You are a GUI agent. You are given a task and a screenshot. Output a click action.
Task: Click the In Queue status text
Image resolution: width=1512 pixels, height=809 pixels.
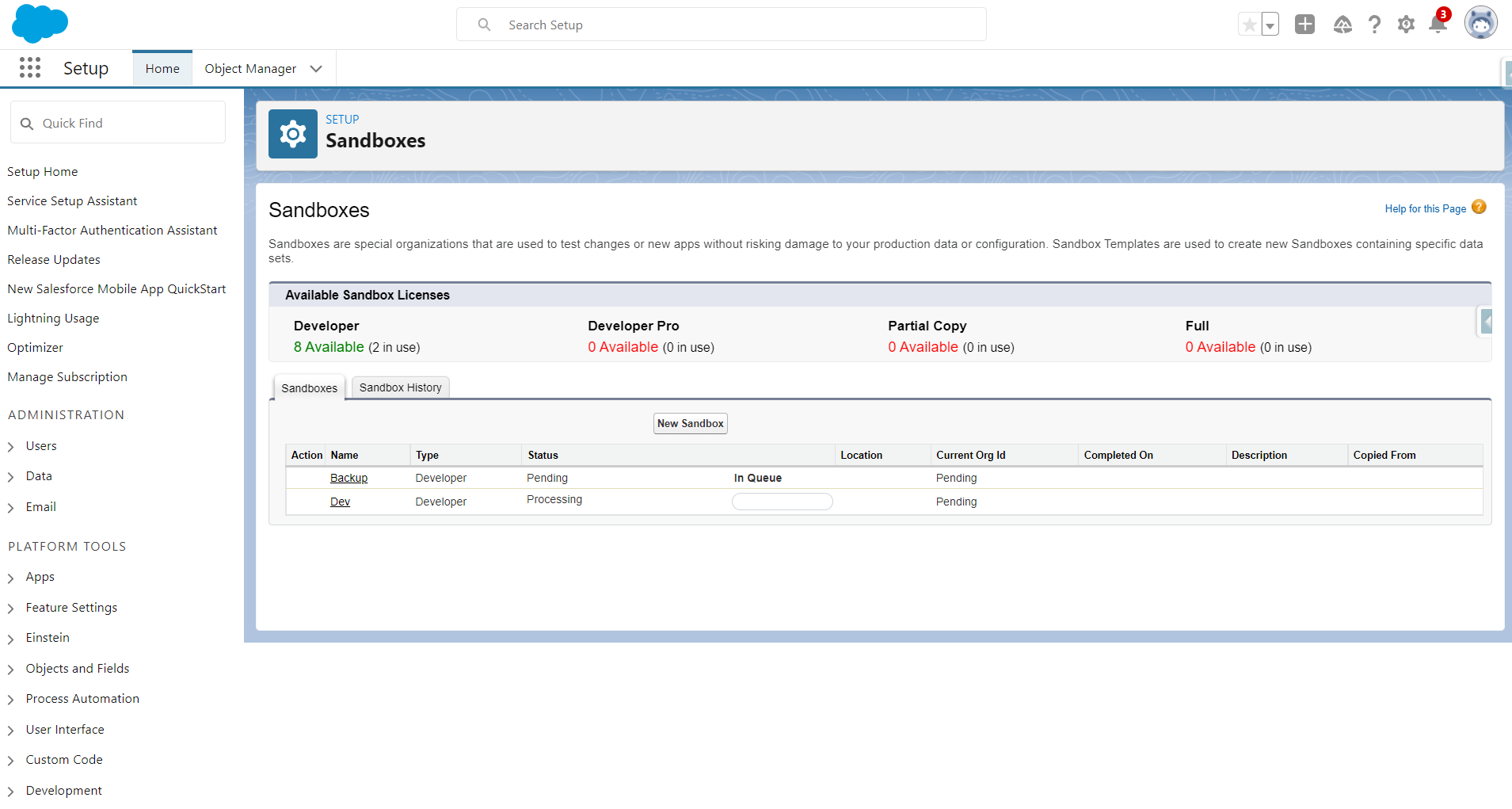[x=757, y=478]
